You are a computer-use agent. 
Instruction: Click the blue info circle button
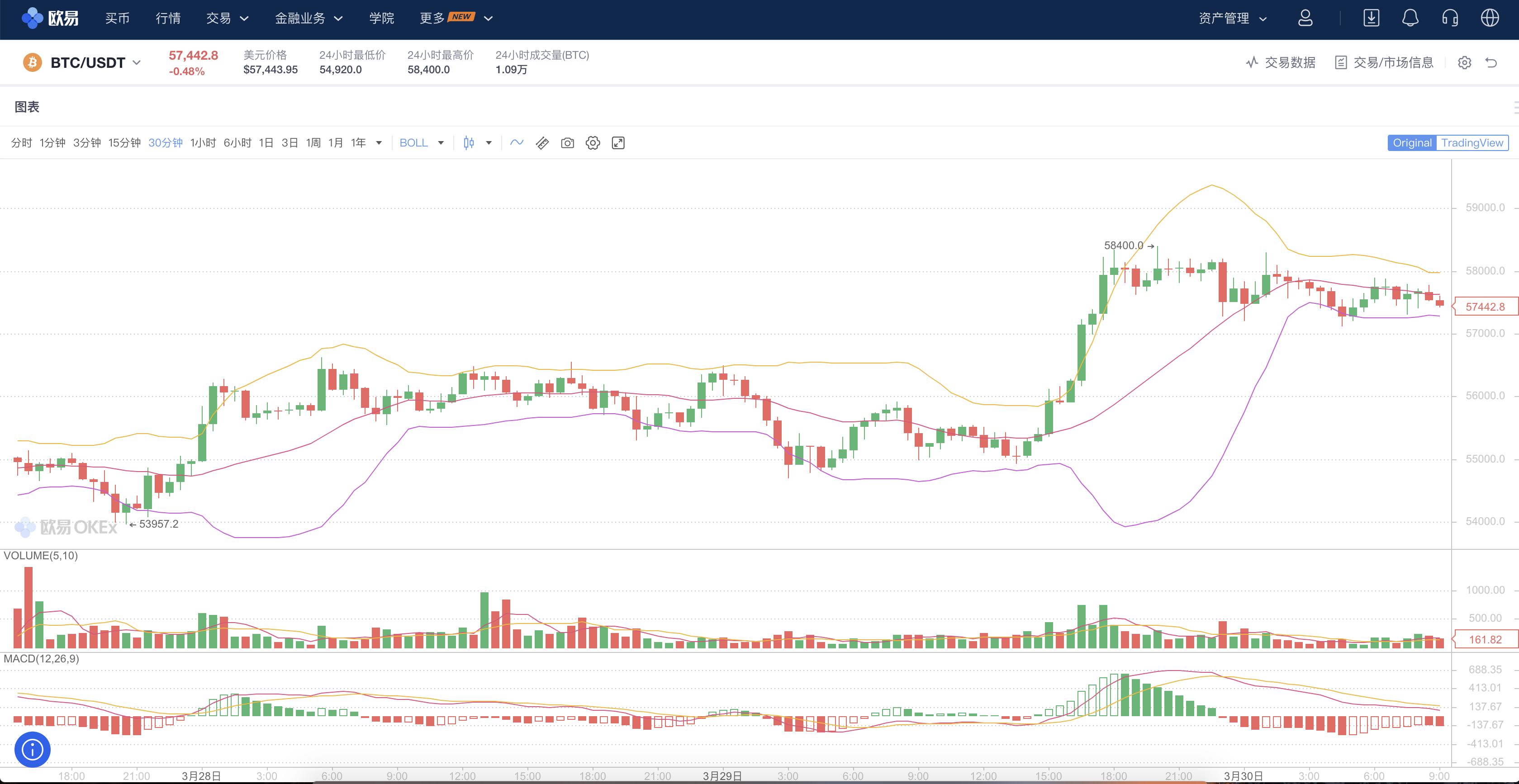coord(33,749)
